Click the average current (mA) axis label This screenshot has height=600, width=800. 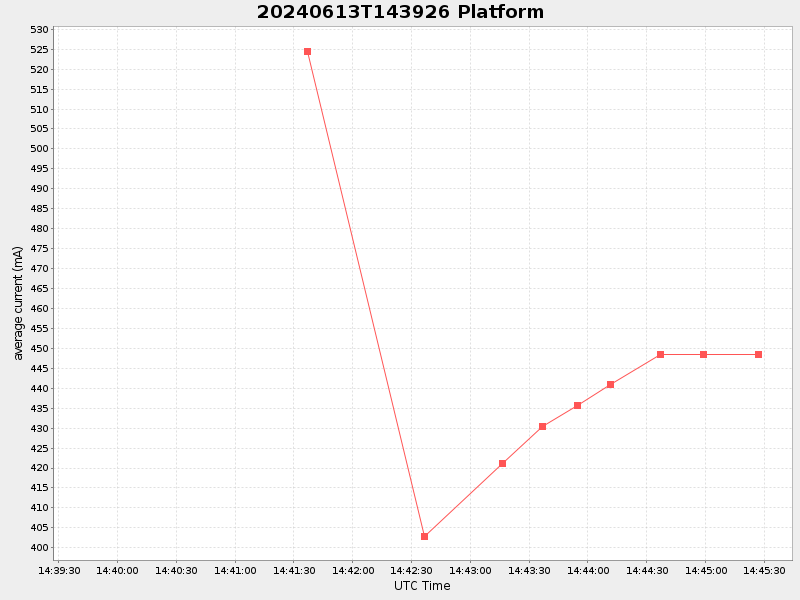pos(18,303)
